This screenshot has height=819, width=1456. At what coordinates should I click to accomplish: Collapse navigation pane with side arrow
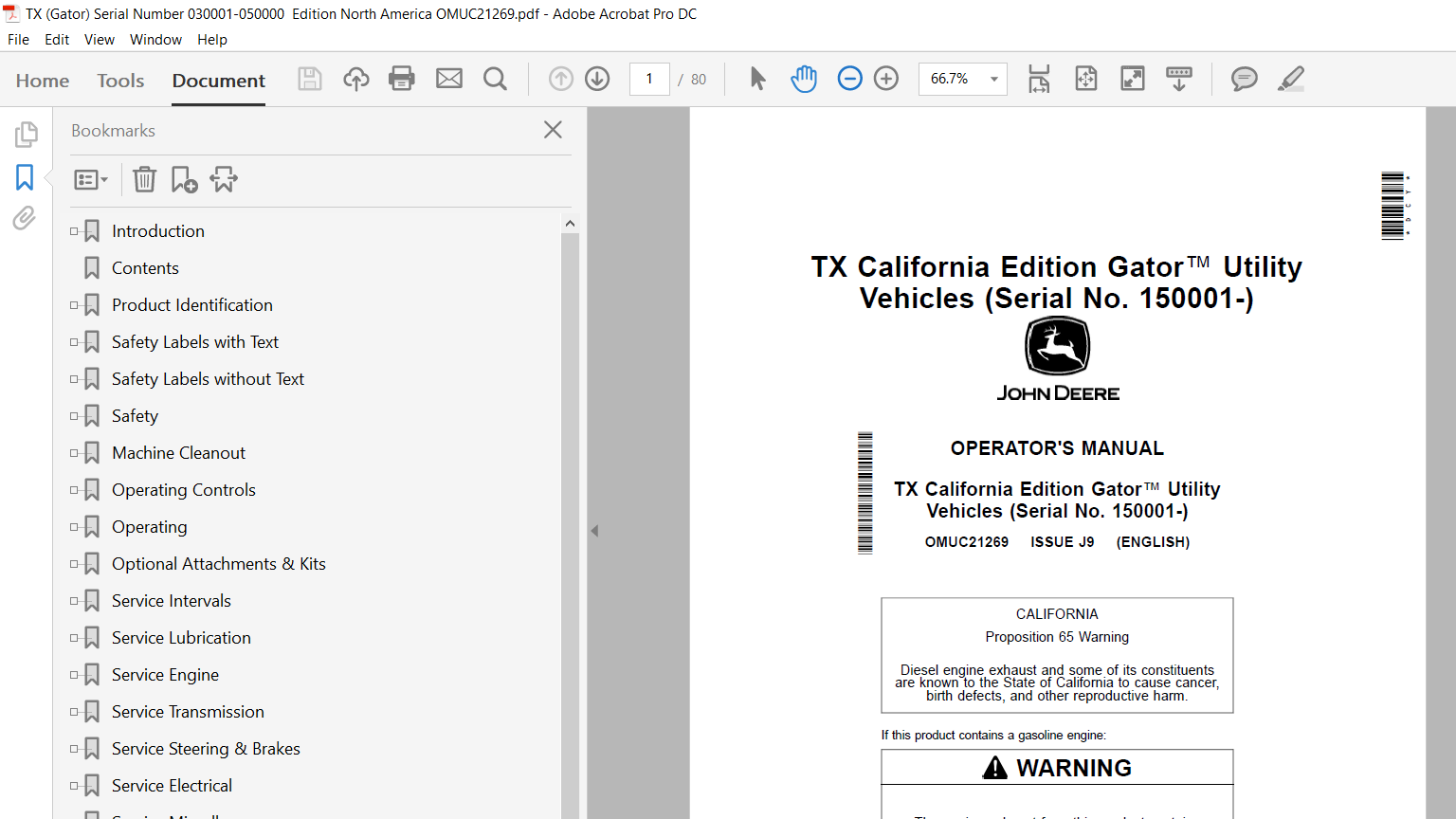tap(594, 531)
